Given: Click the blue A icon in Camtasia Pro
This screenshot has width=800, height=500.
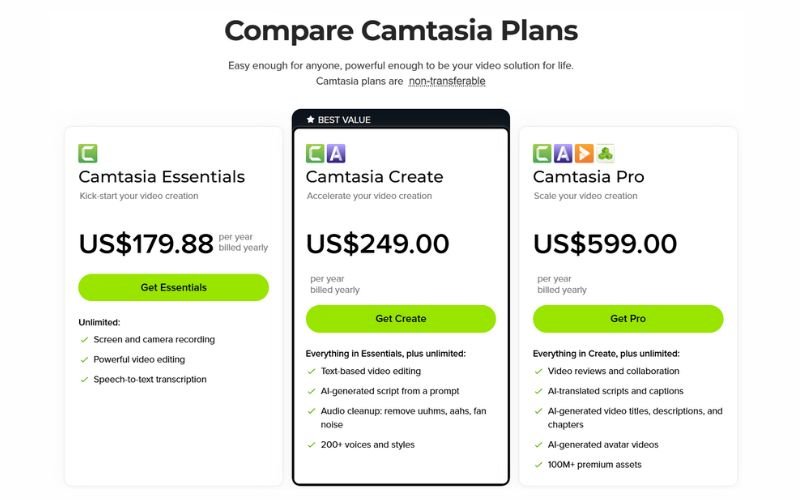Looking at the screenshot, I should (563, 154).
